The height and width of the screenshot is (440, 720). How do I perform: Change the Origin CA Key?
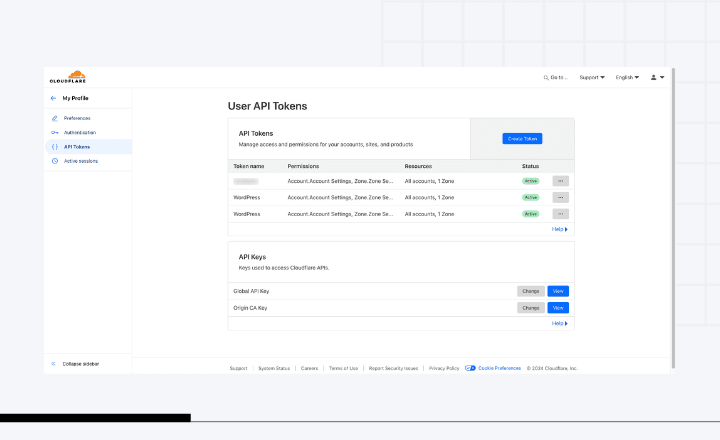[530, 308]
